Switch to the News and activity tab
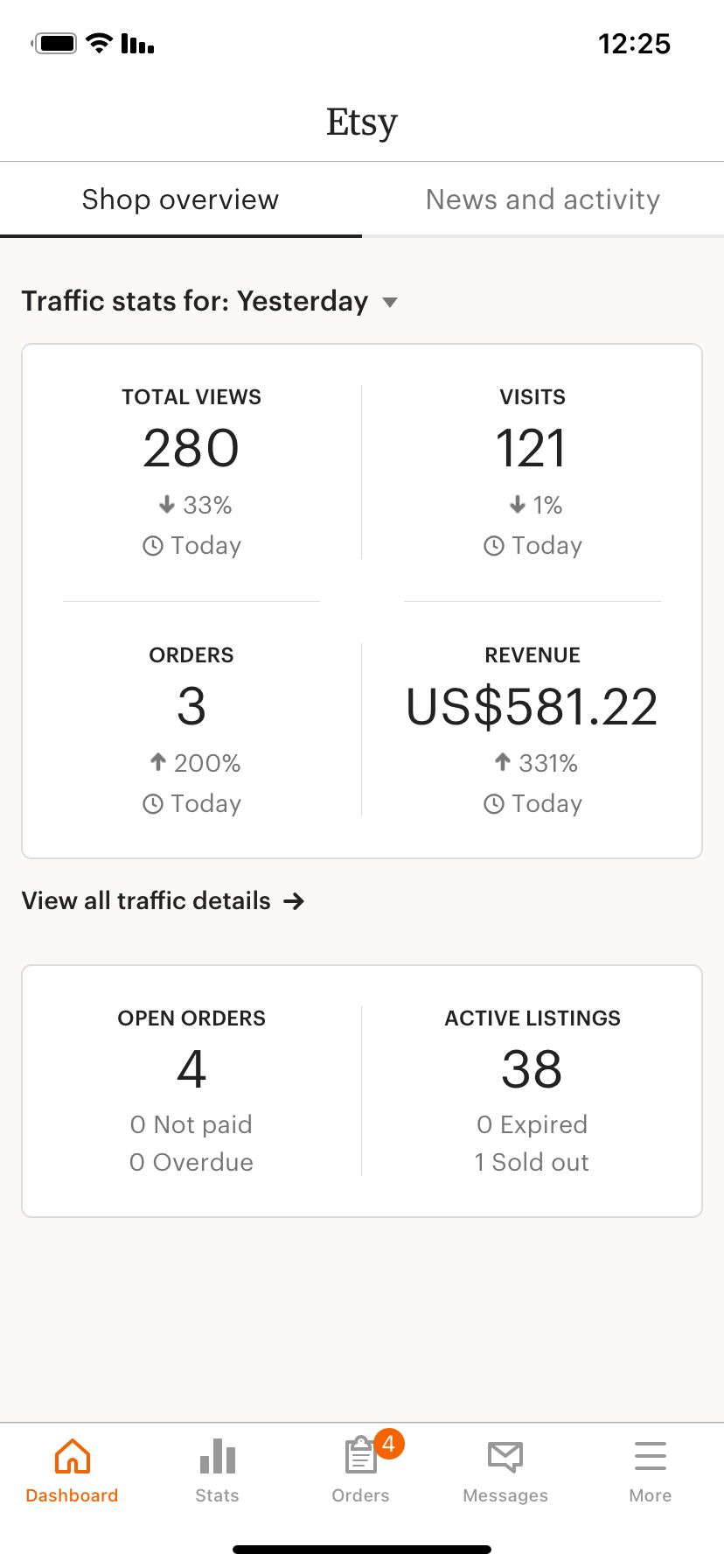The height and width of the screenshot is (1568, 724). 542,199
